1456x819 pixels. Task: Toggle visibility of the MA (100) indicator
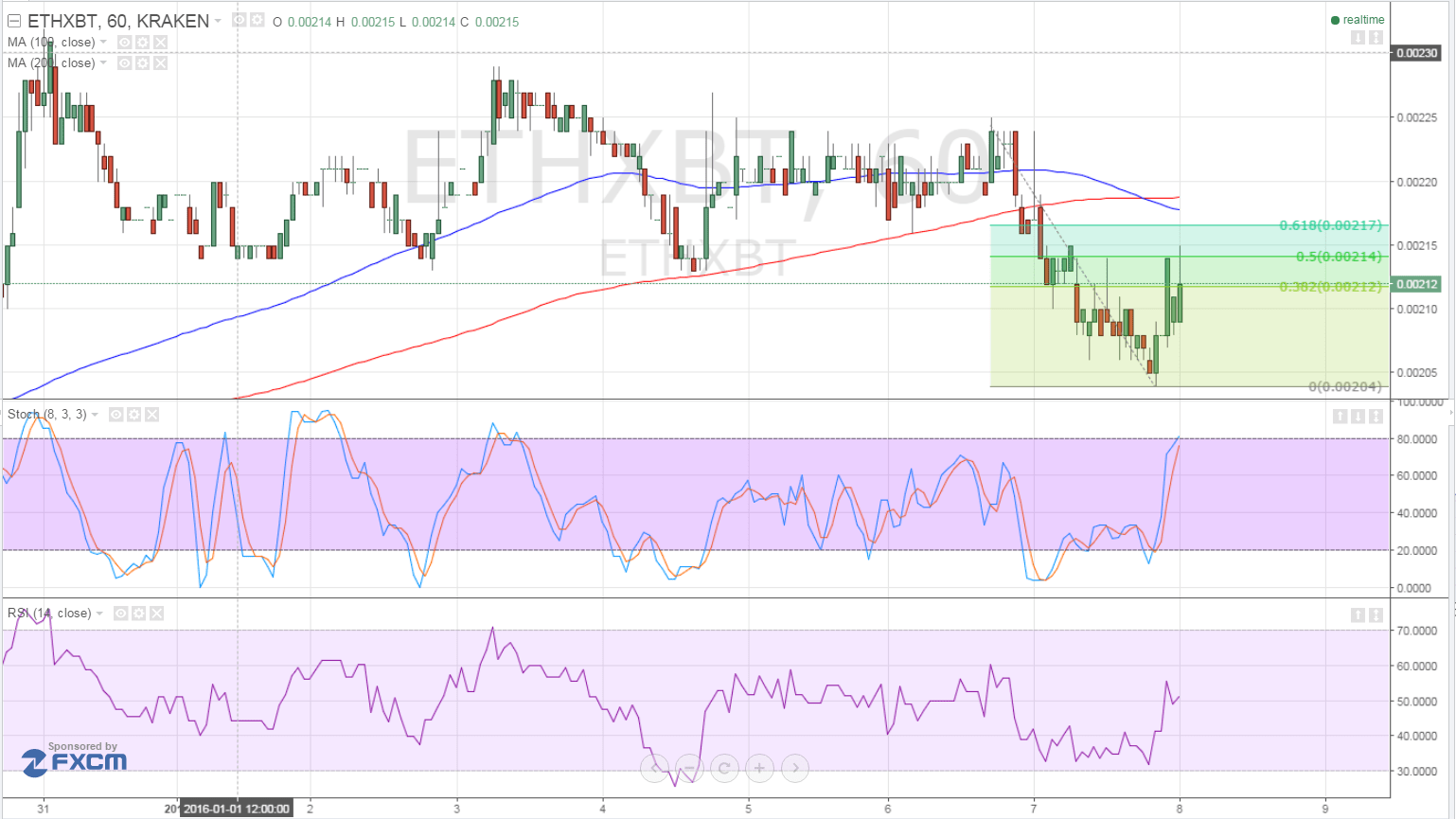(126, 43)
